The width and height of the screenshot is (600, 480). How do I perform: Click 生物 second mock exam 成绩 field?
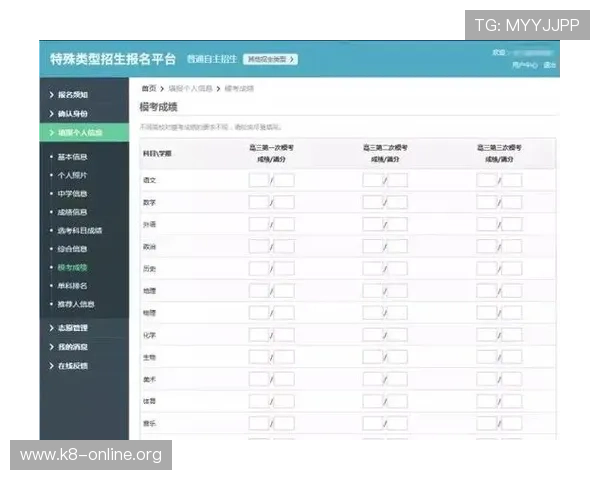pyautogui.click(x=373, y=357)
